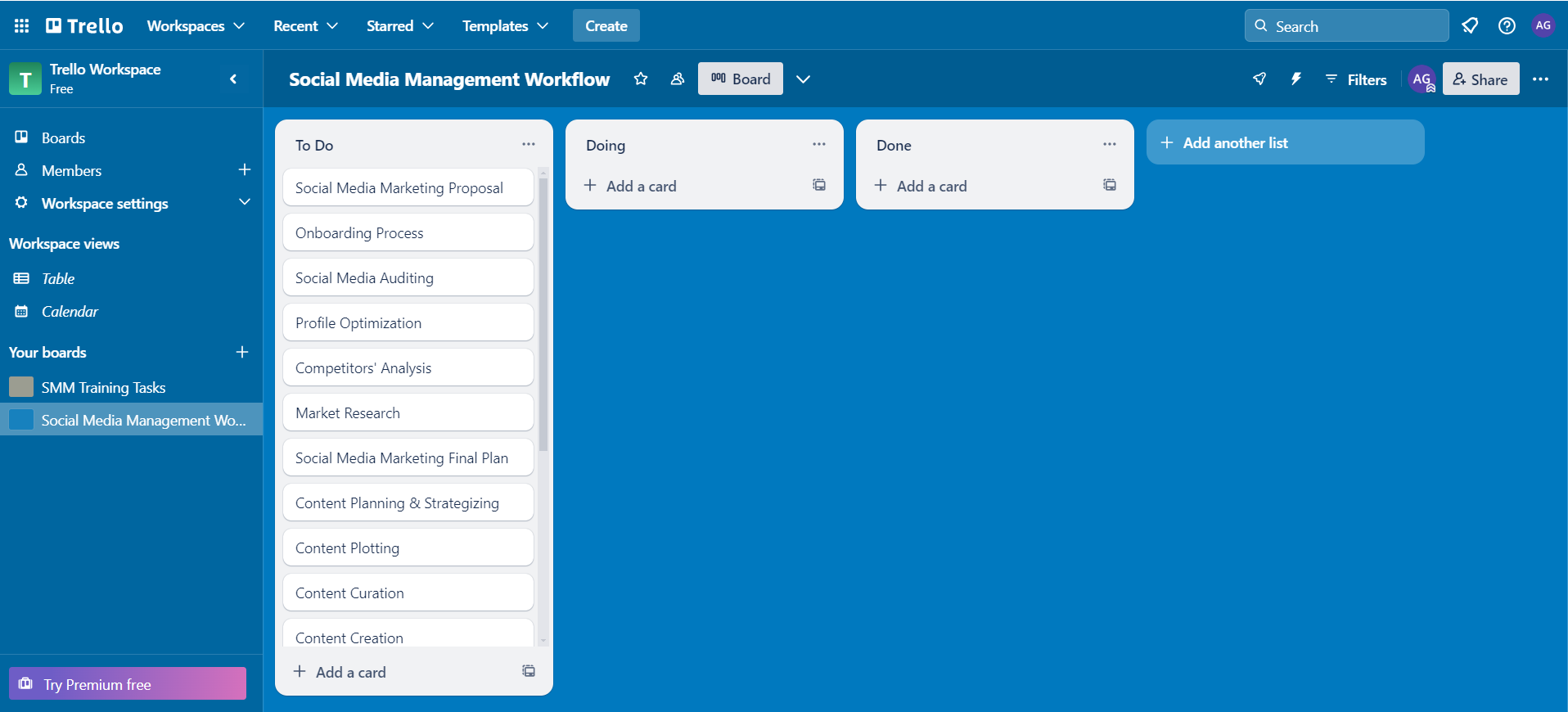1568x712 pixels.
Task: Click the Board view button
Action: tap(741, 79)
